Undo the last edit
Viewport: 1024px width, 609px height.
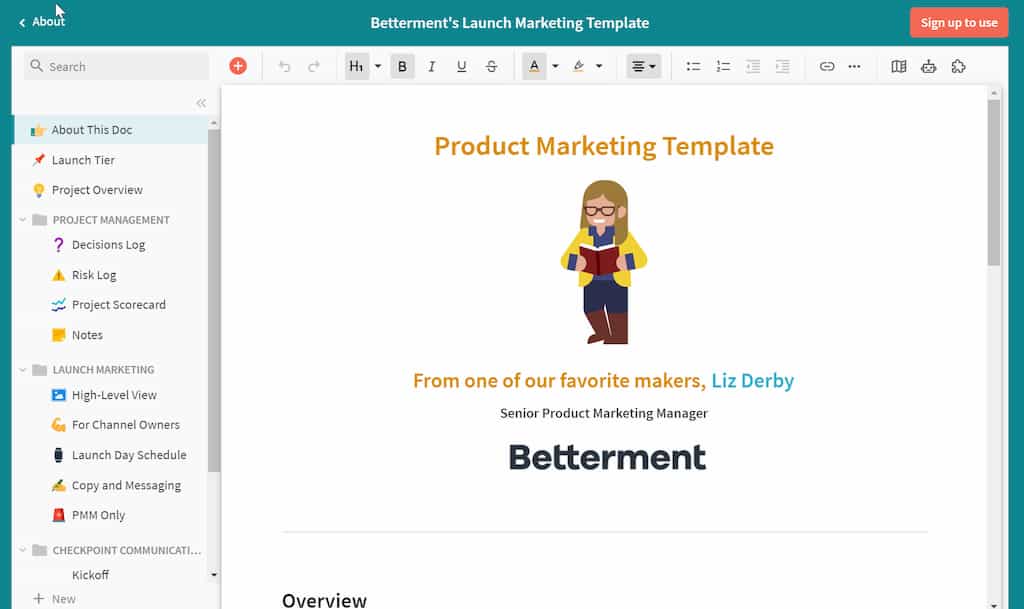[x=284, y=66]
